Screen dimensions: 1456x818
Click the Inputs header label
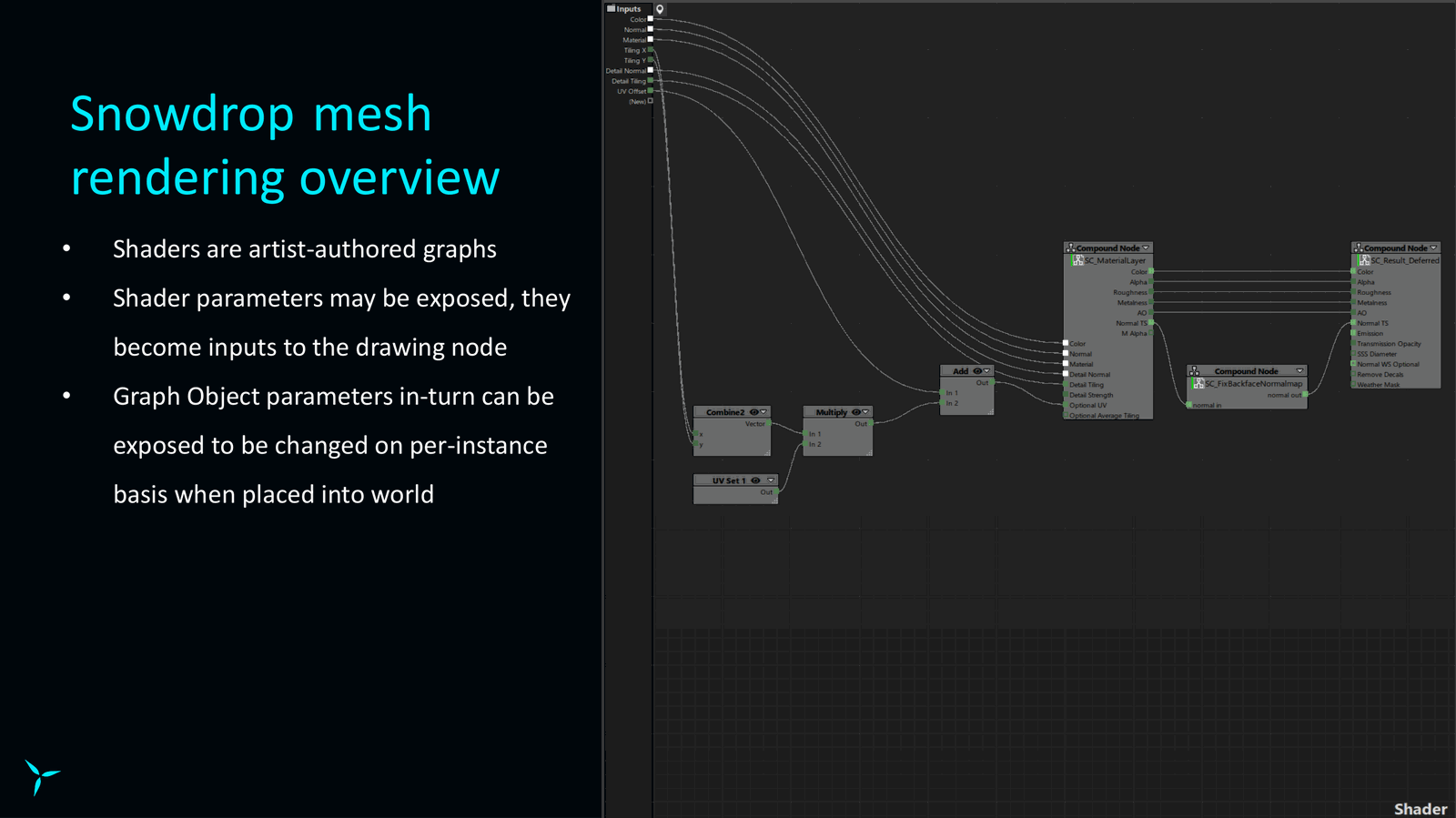tap(629, 9)
